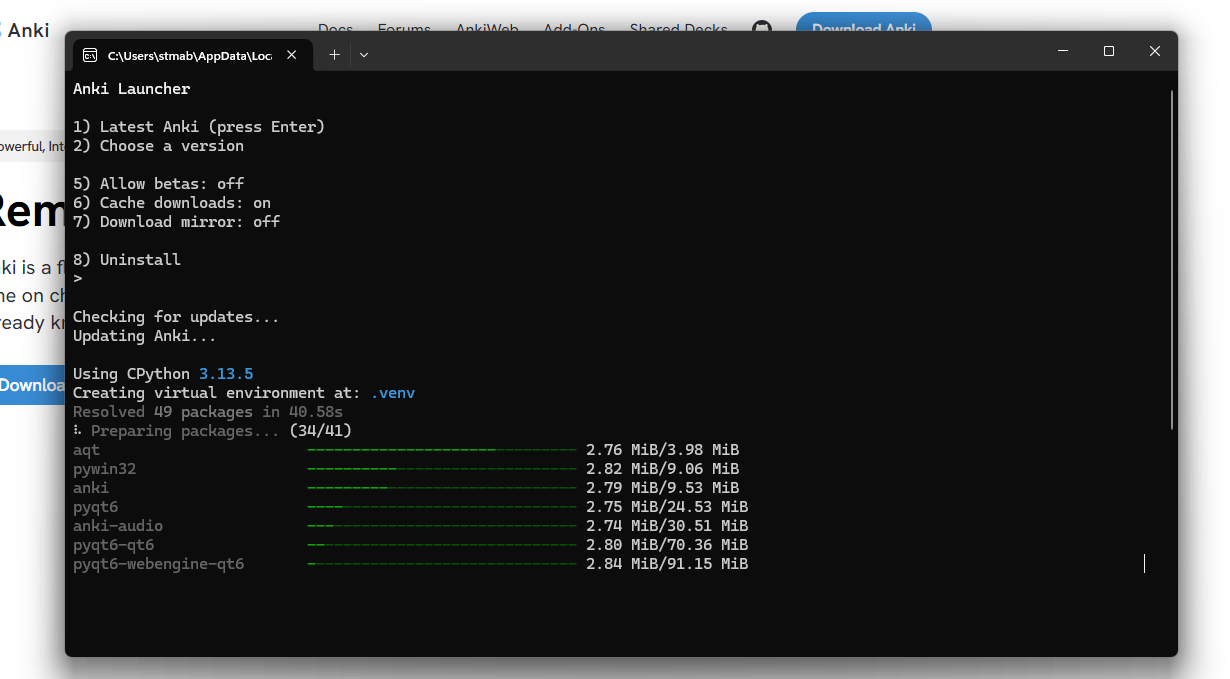This screenshot has height=679, width=1230.
Task: Close the C:\Users\stmab terminal tab
Action: 292,55
